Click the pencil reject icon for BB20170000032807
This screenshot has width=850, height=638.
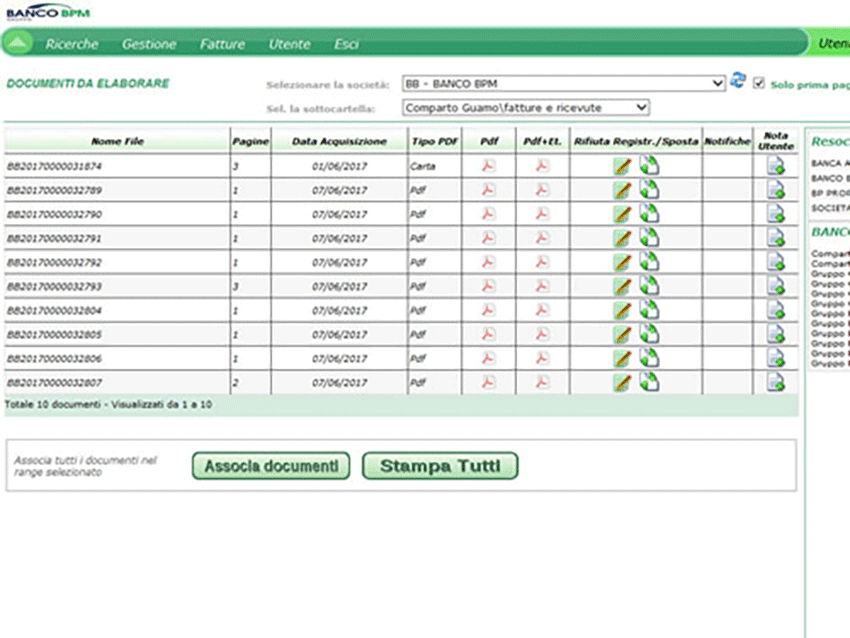pyautogui.click(x=622, y=383)
